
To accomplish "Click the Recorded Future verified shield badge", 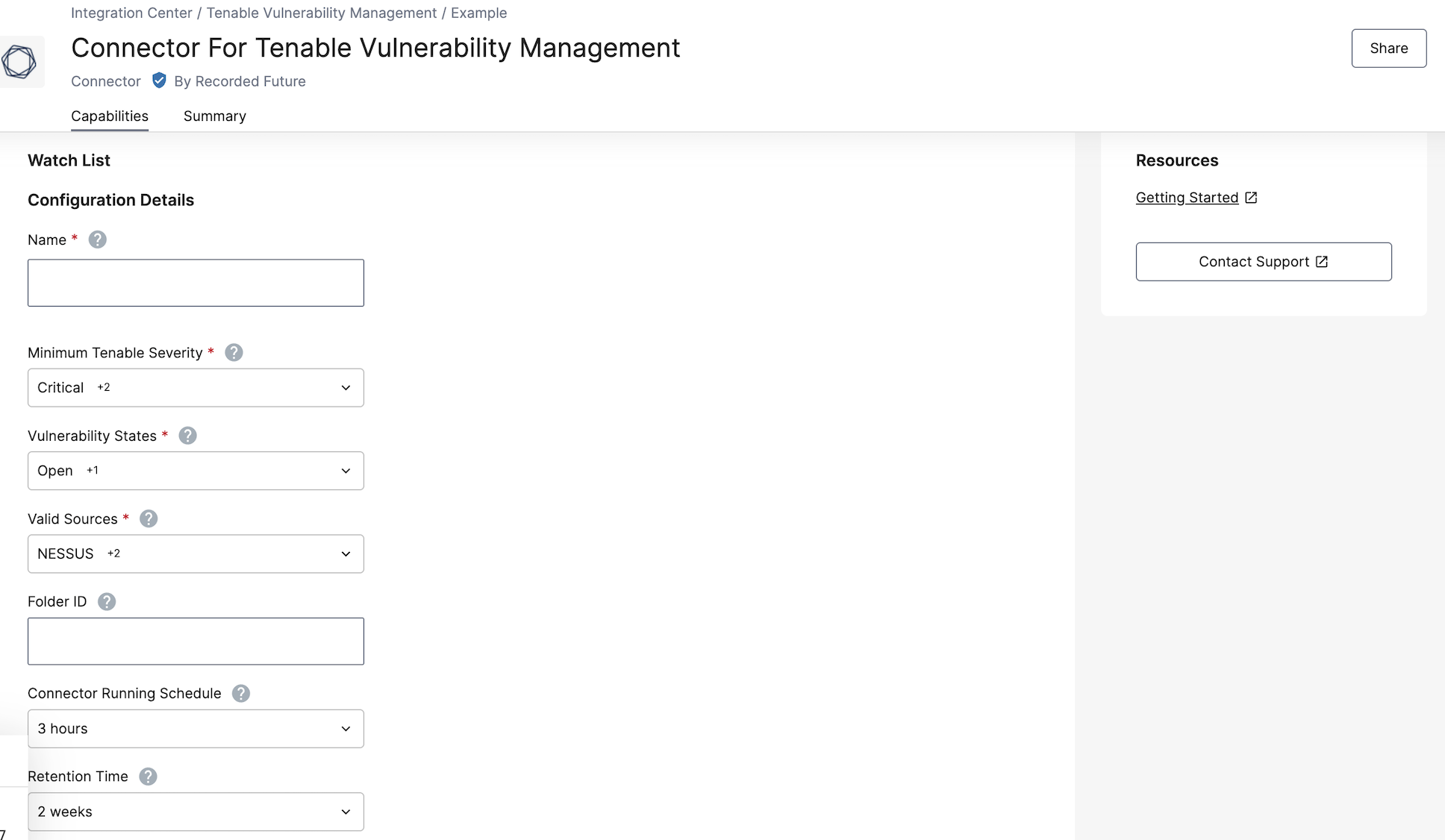I will point(159,81).
